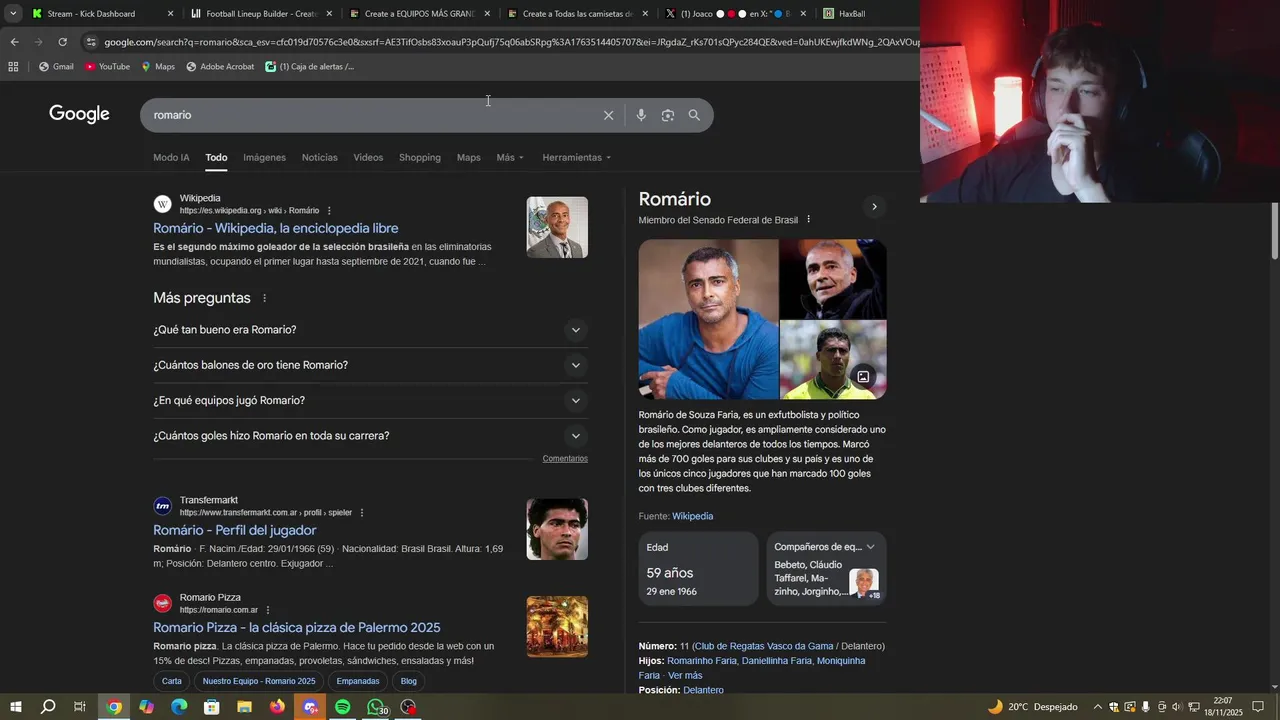Open the Caja de alertas bookmark
The width and height of the screenshot is (1280, 720).
tap(310, 67)
